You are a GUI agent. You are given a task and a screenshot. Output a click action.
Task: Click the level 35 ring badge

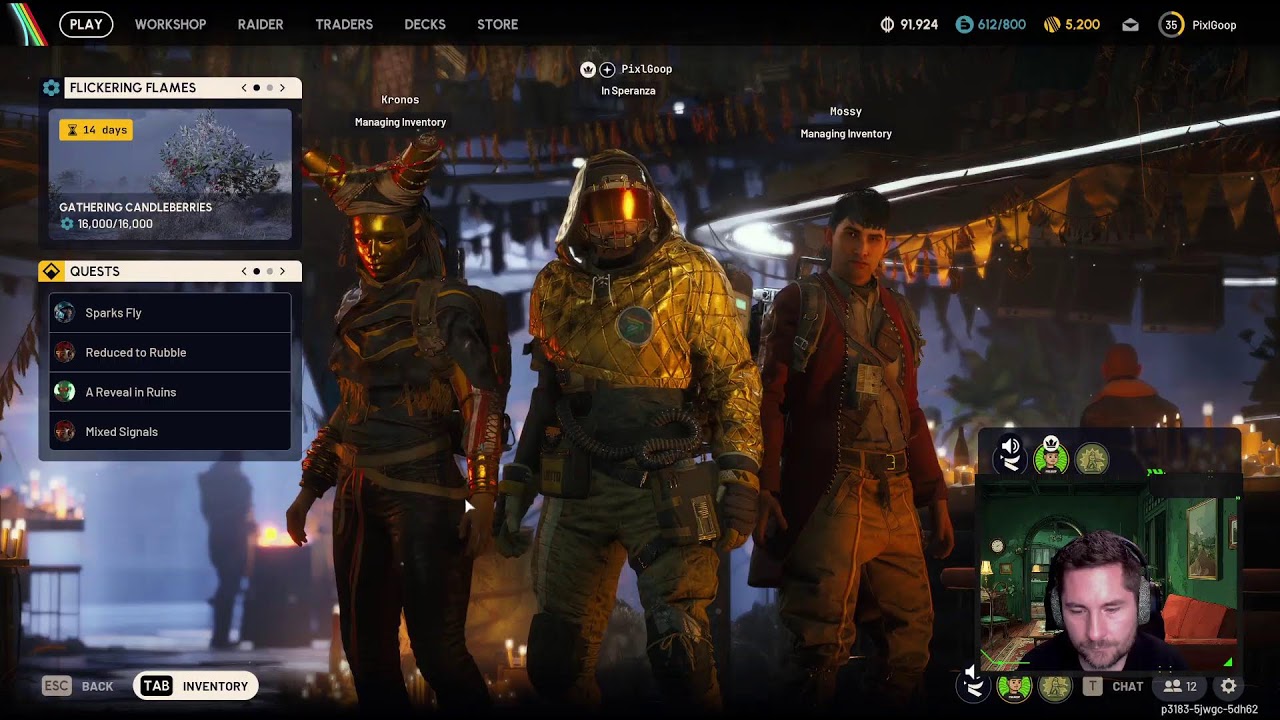click(1171, 25)
